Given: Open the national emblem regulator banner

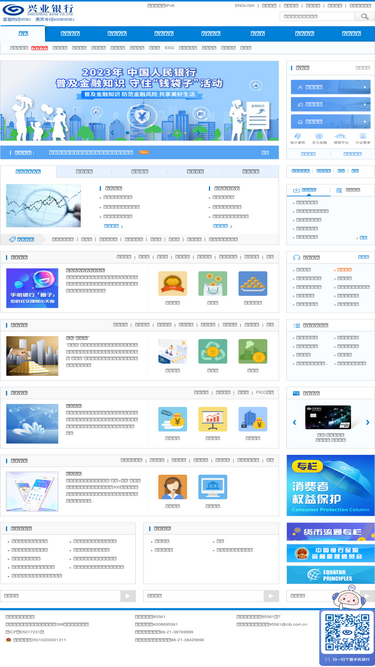Looking at the screenshot, I should (330, 553).
